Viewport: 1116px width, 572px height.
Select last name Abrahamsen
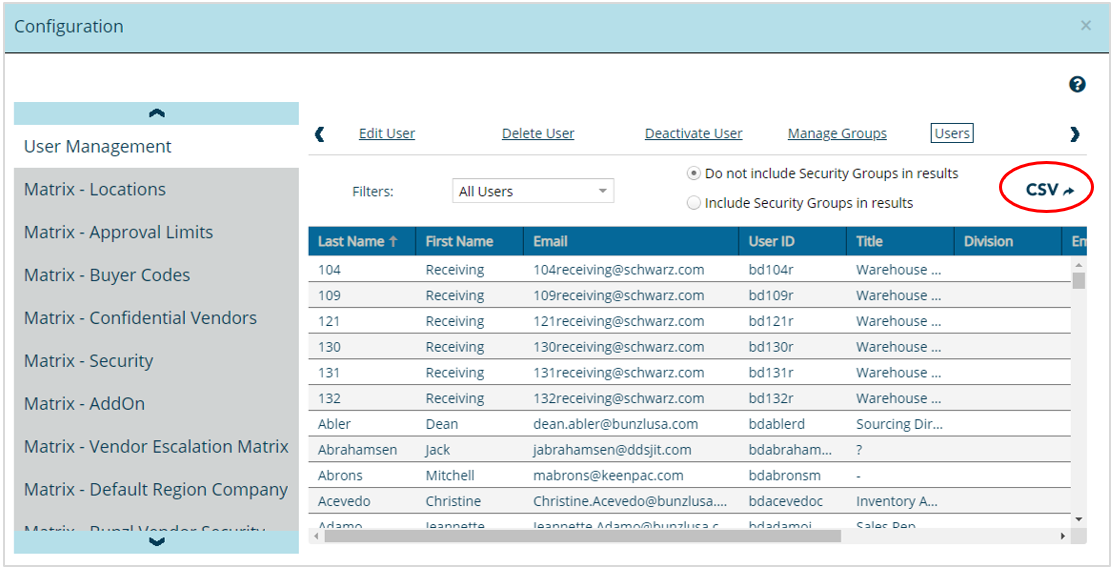[357, 450]
